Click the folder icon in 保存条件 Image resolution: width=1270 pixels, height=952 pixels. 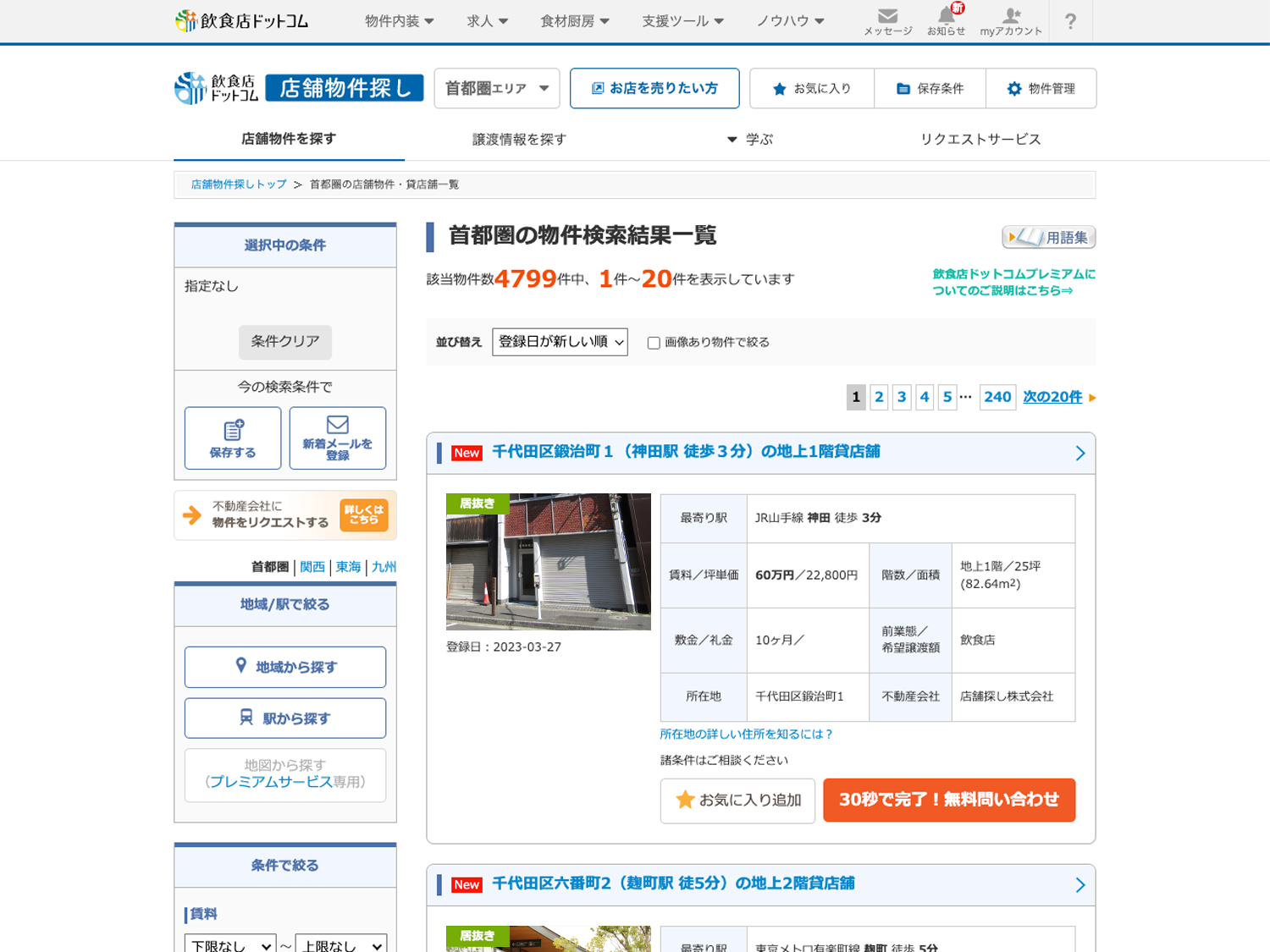coord(903,89)
